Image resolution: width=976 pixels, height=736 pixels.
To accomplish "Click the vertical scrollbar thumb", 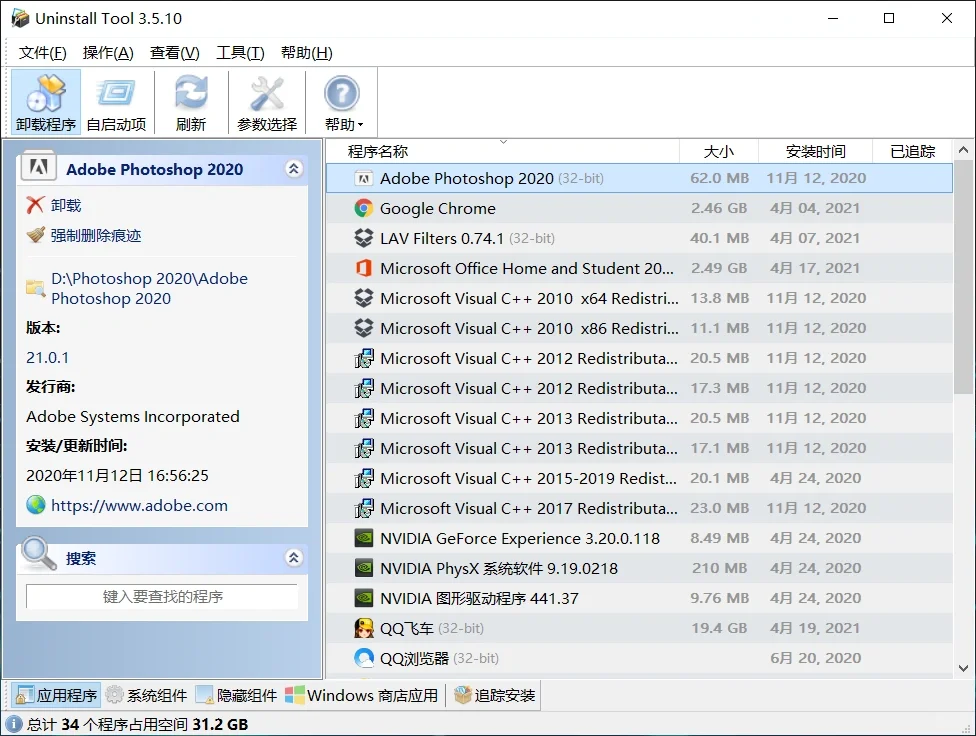I will coord(963,277).
